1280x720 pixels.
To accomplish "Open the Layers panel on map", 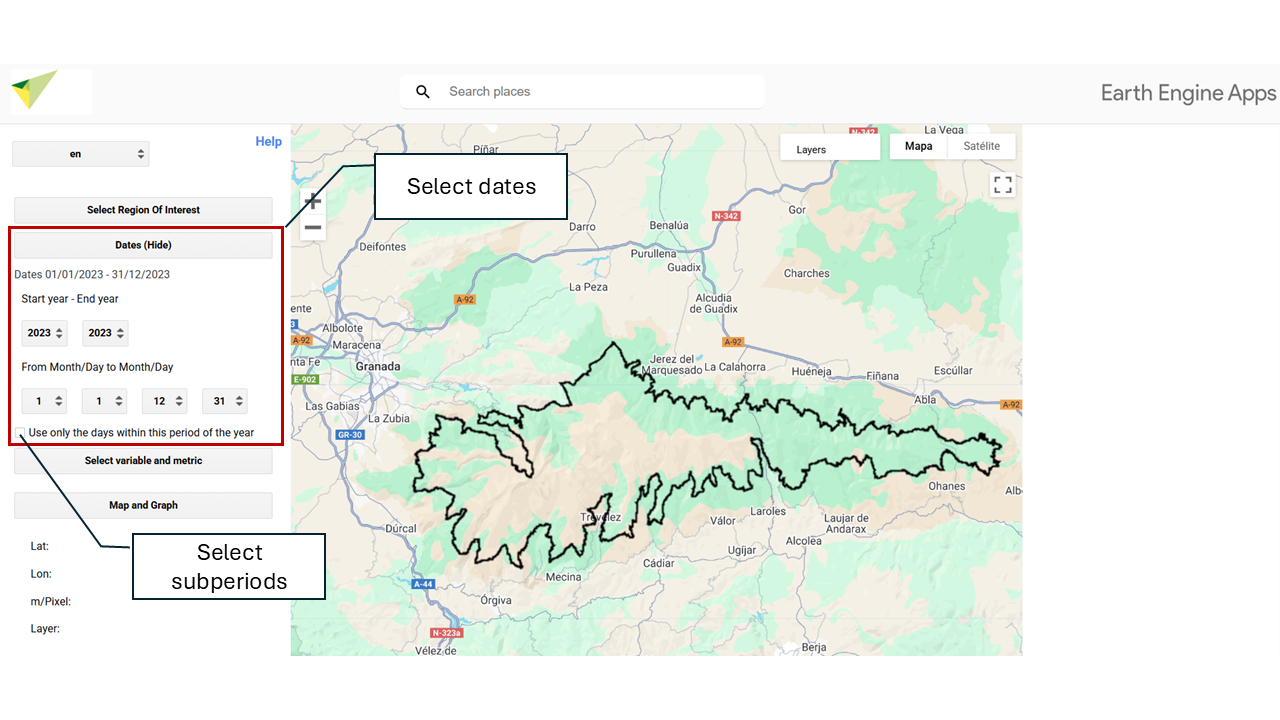I will pos(829,149).
